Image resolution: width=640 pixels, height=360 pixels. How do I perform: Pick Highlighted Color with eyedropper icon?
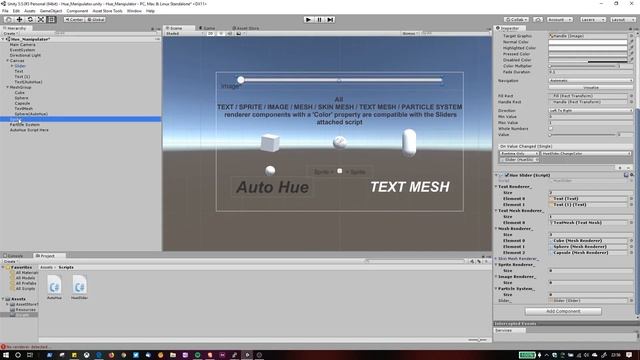(631, 48)
